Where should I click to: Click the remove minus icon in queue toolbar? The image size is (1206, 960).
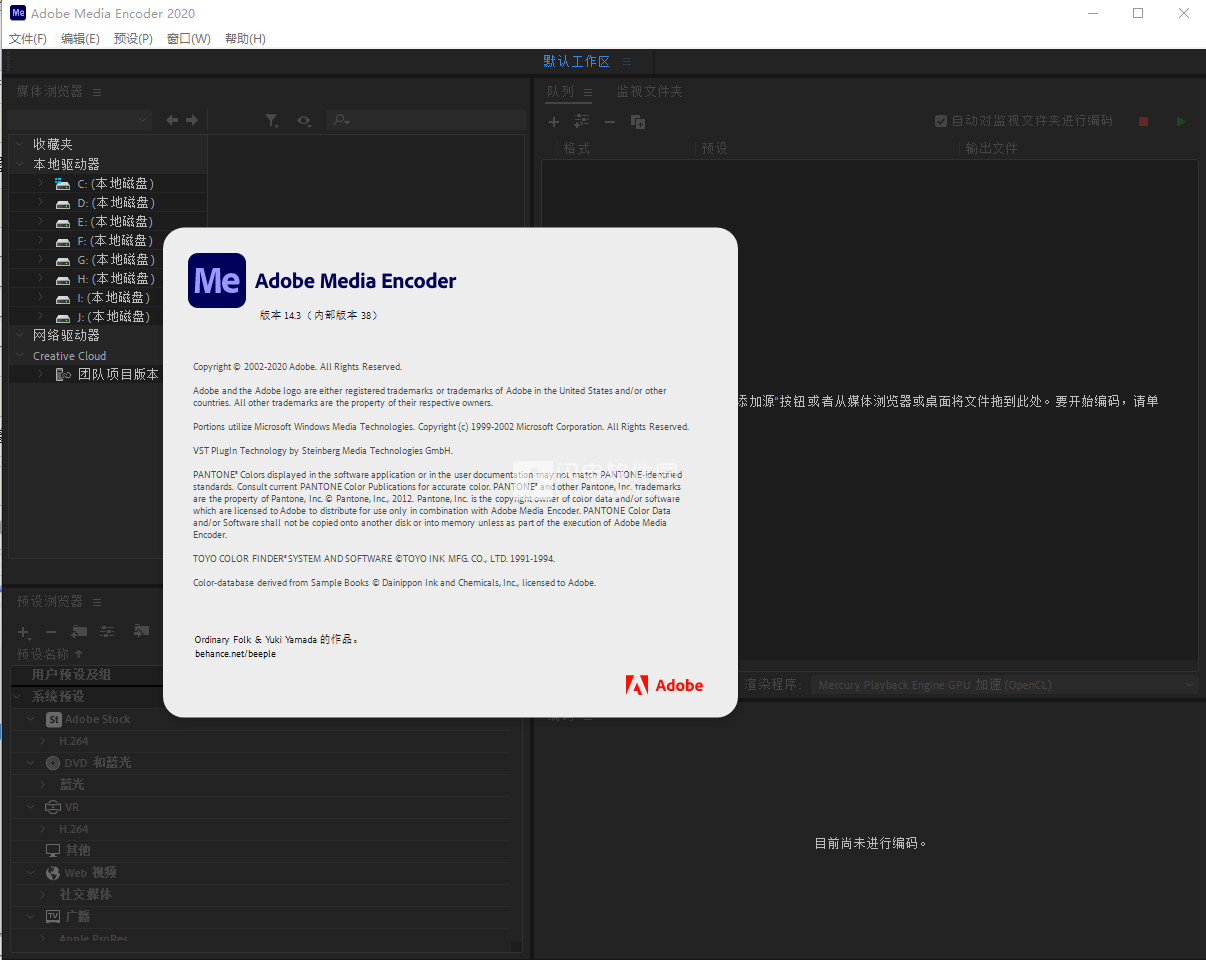click(x=609, y=121)
